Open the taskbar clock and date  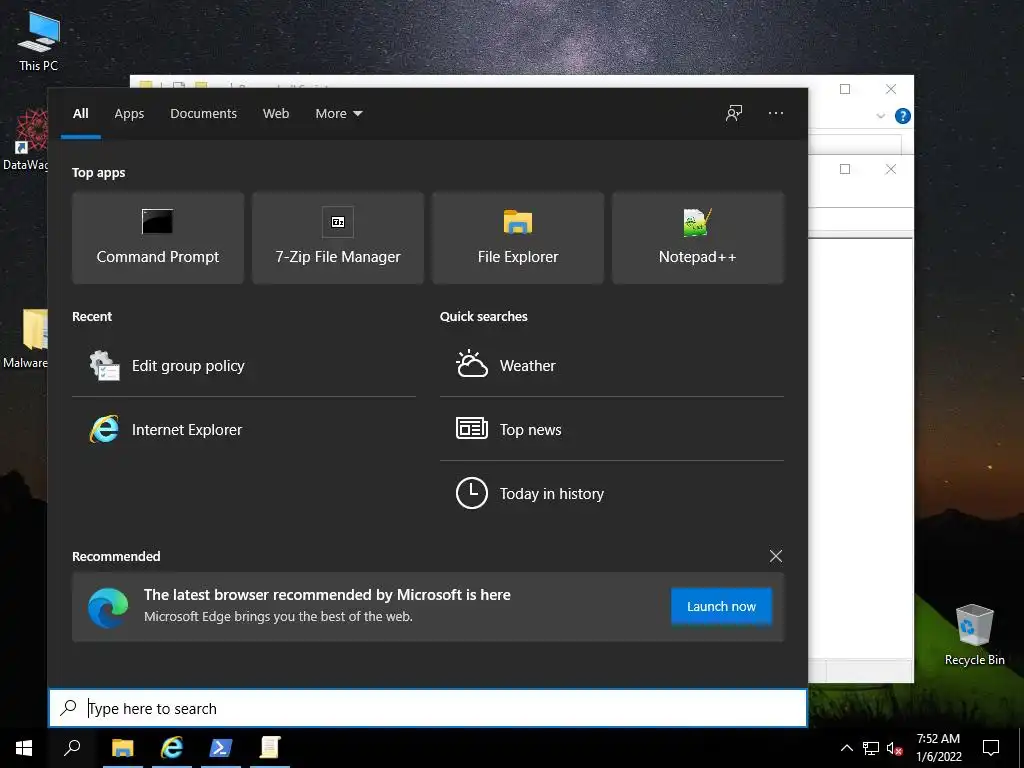[938, 748]
